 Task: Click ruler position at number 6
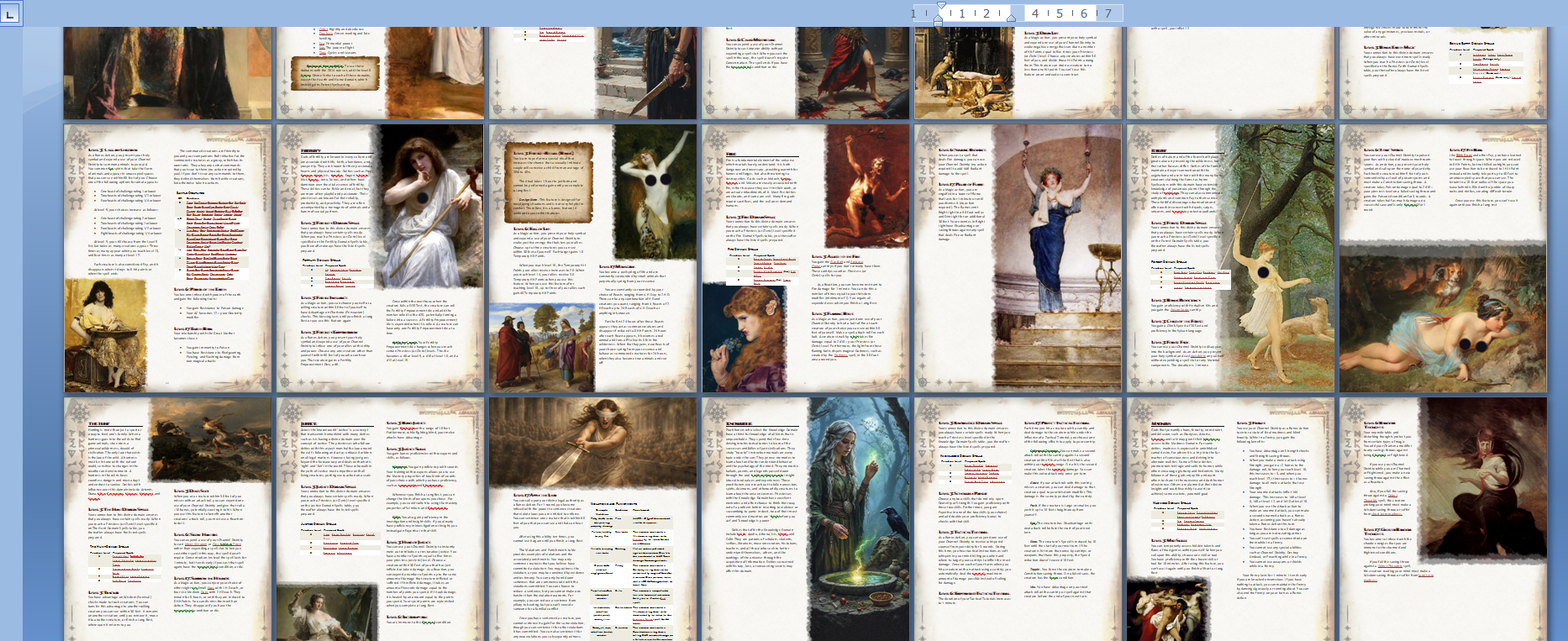click(1084, 13)
